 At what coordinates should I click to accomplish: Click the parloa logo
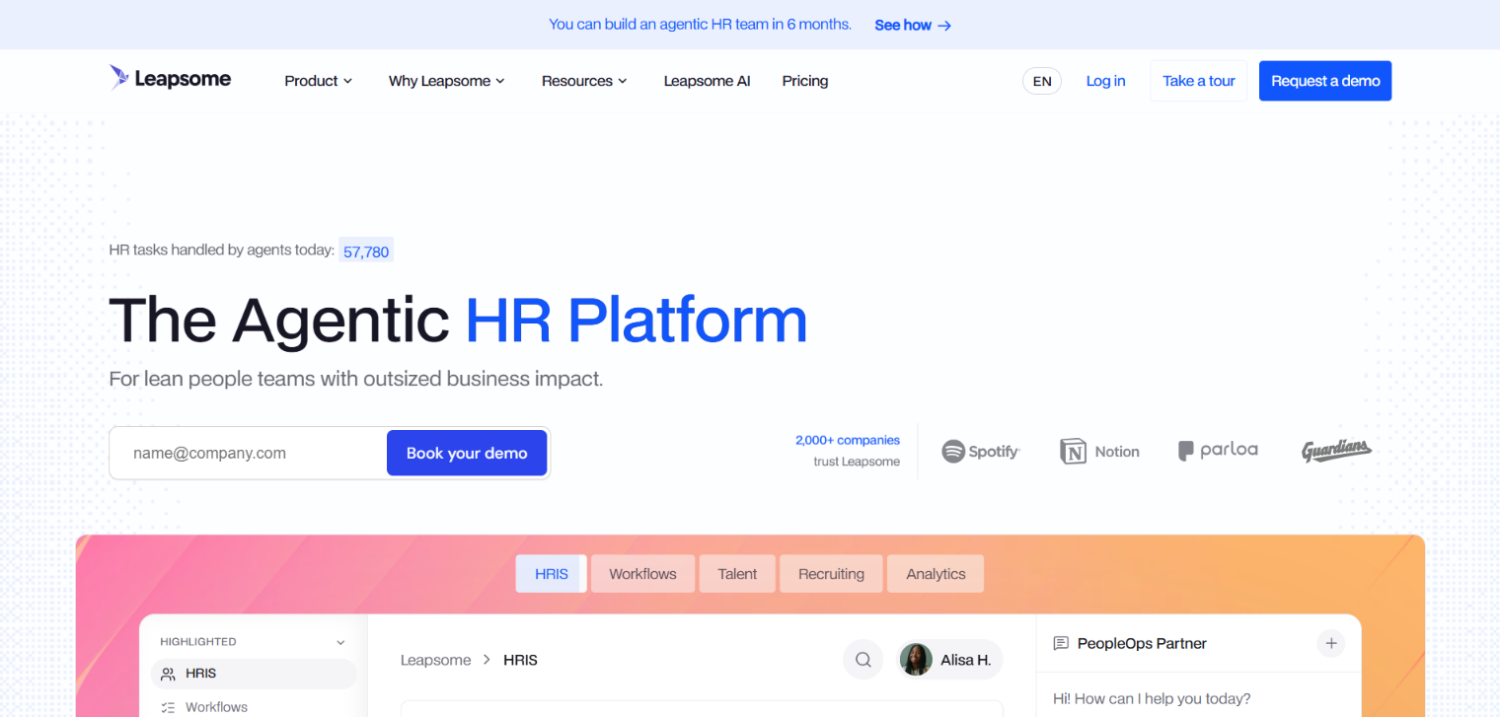pos(1218,451)
